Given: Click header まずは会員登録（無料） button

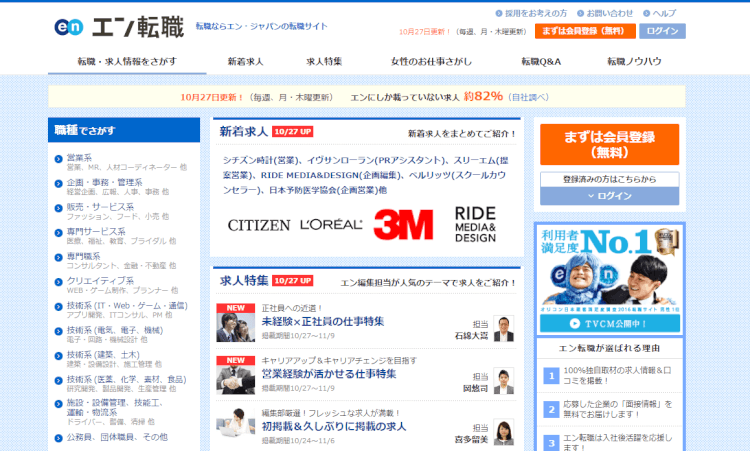Looking at the screenshot, I should [x=585, y=31].
